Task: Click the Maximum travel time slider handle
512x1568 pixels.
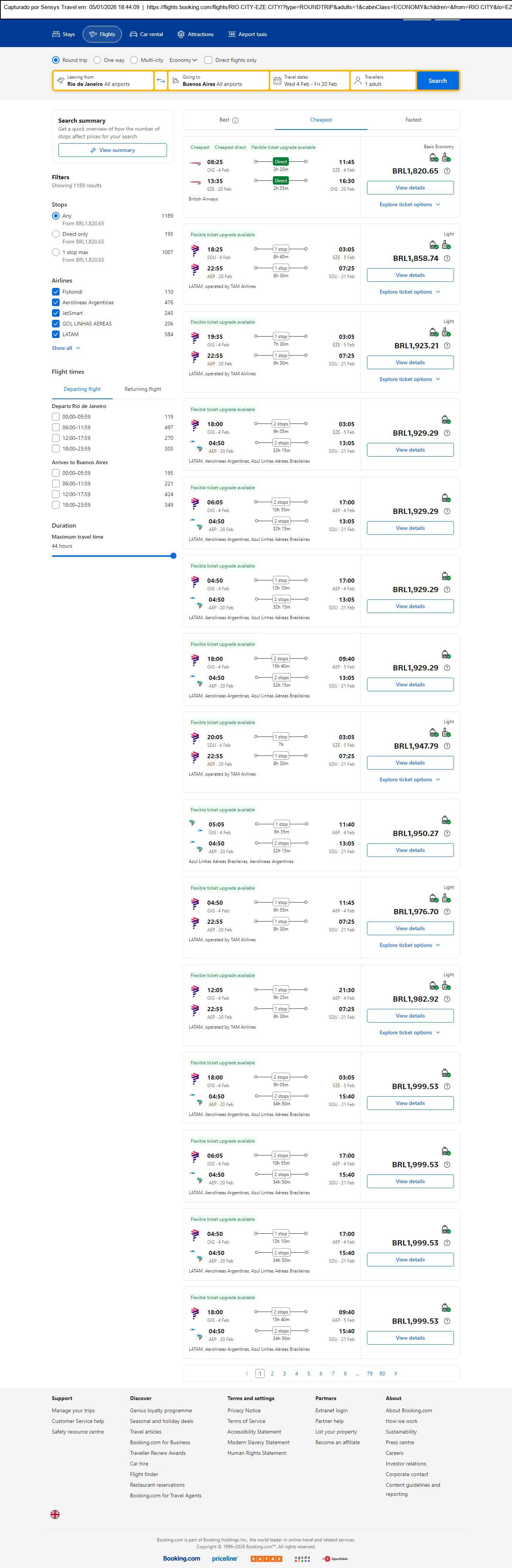Action: click(173, 556)
